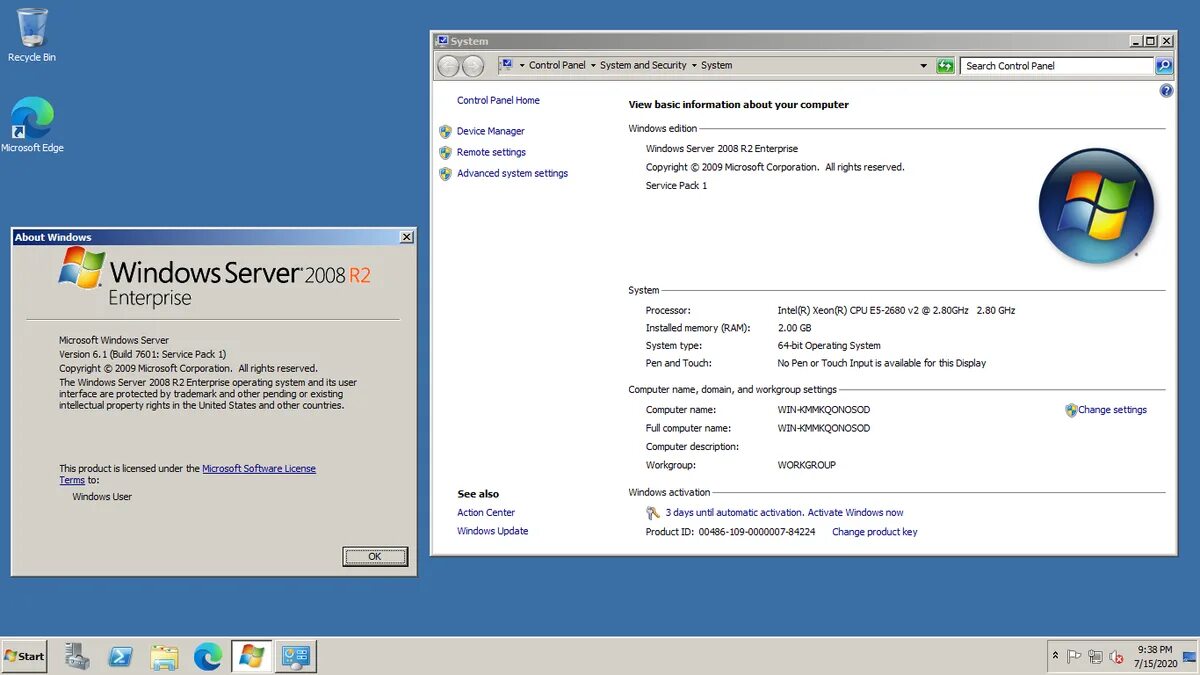1200x675 pixels.
Task: Open address bar previous locations dropdown
Action: pyautogui.click(x=924, y=66)
